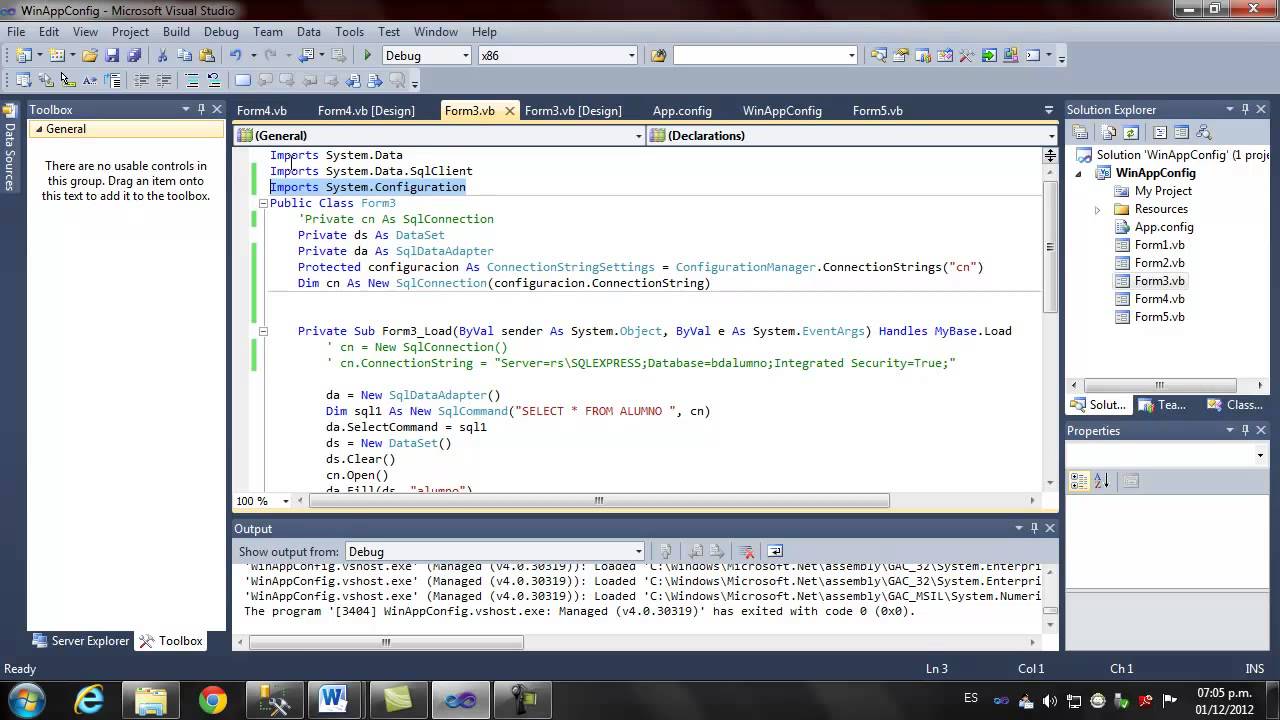Toggle auto-hide pin on Toolbox panel

[201, 109]
